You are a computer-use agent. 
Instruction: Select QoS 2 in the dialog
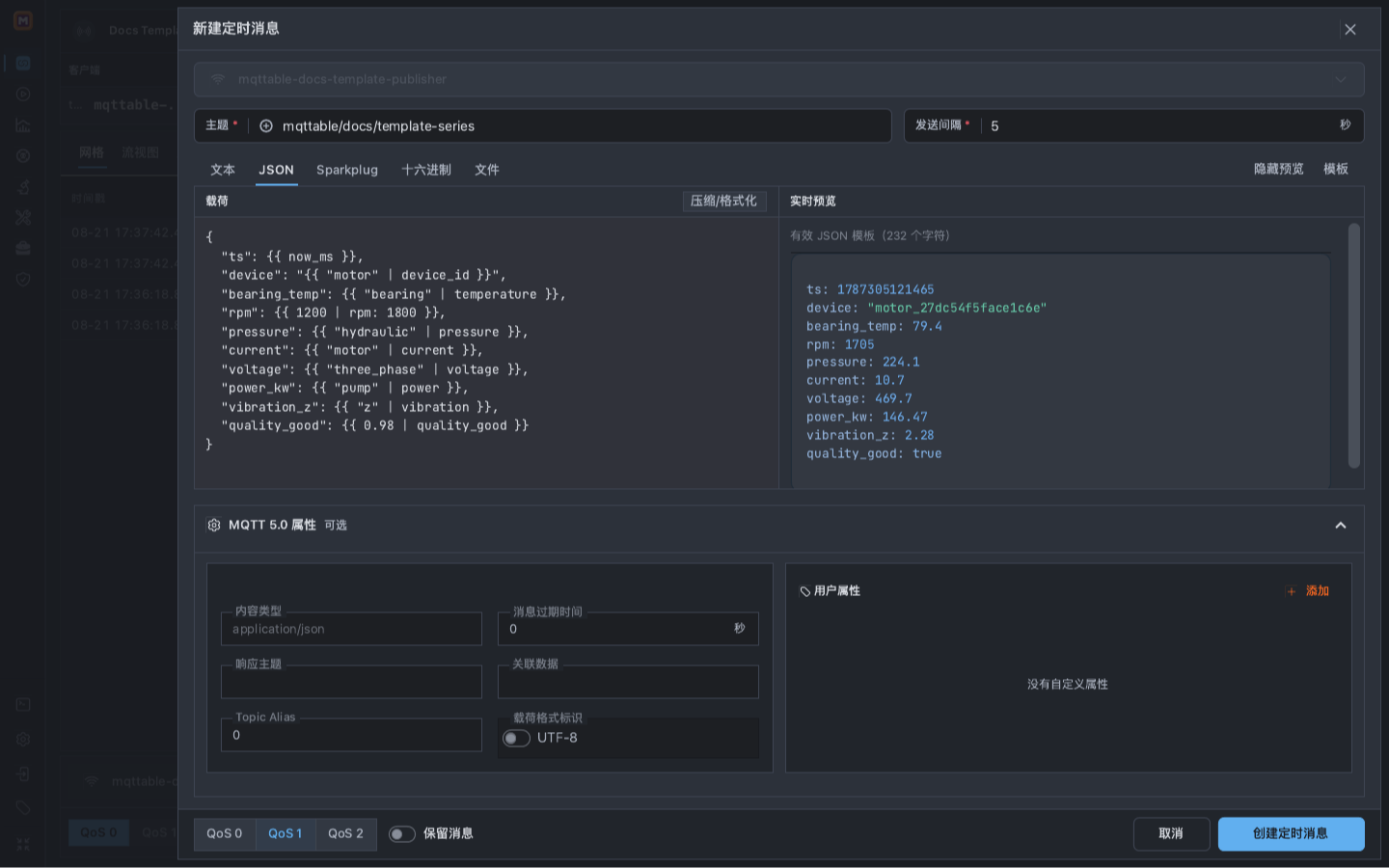tap(346, 833)
